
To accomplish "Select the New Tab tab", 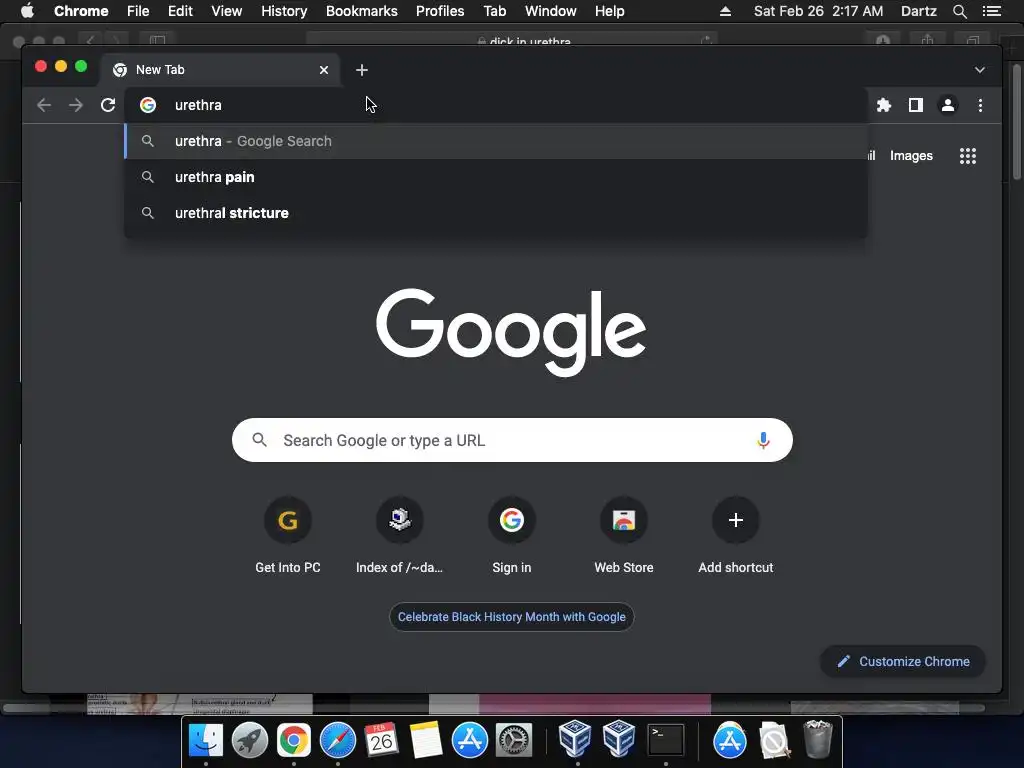I will (x=219, y=70).
